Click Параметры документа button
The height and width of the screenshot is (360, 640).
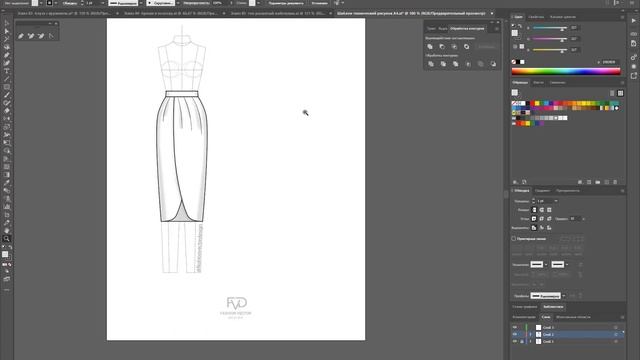pos(286,3)
